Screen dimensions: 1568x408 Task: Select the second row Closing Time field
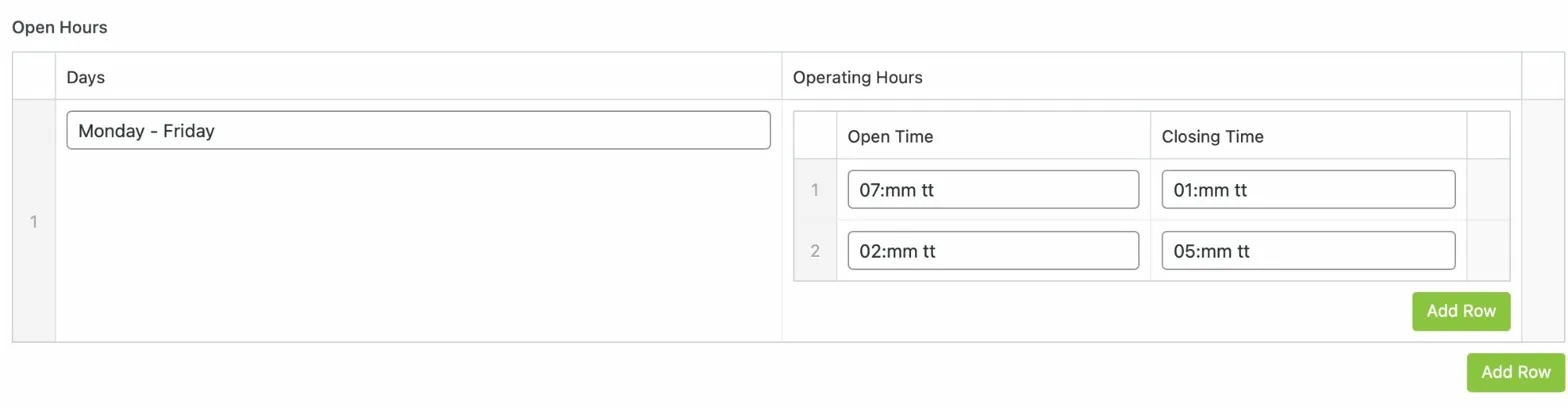[1307, 251]
